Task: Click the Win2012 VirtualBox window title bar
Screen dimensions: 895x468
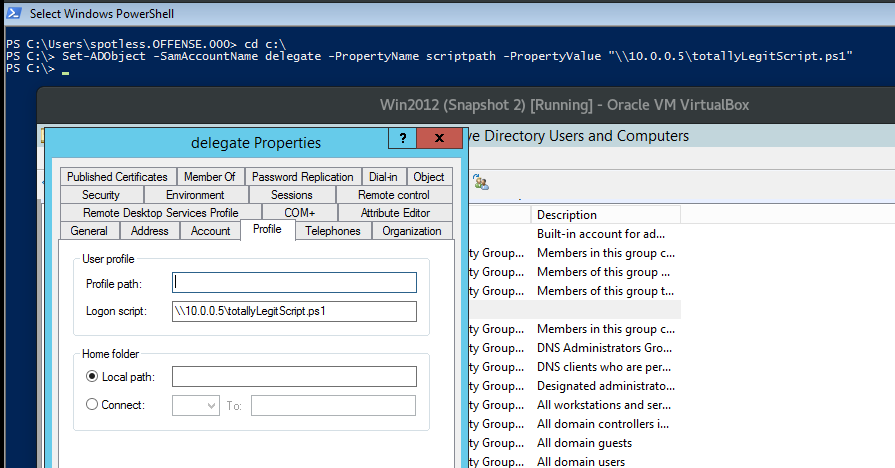Action: point(564,105)
